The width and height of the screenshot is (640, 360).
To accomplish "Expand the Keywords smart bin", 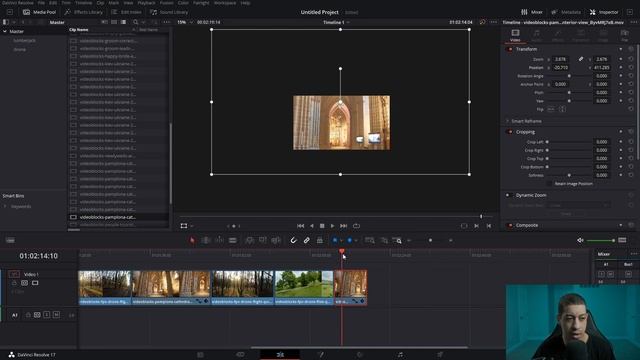I will click(5, 207).
